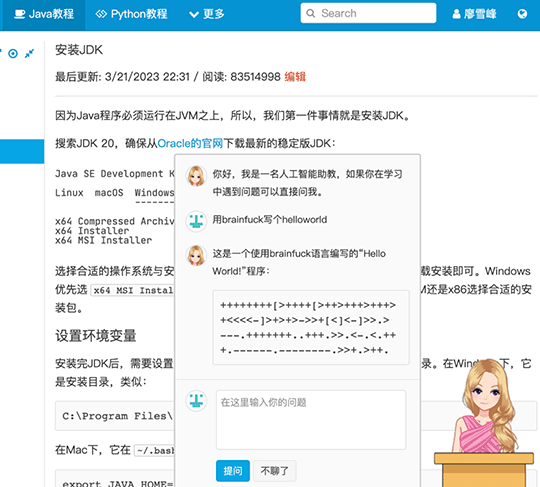Expand the 更多 dropdown menu

point(207,14)
